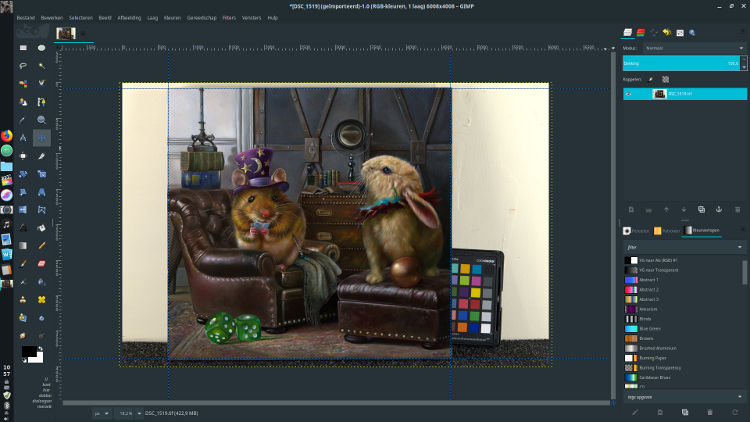Select the highlighted Move tool
The height and width of the screenshot is (422, 750).
click(x=42, y=138)
